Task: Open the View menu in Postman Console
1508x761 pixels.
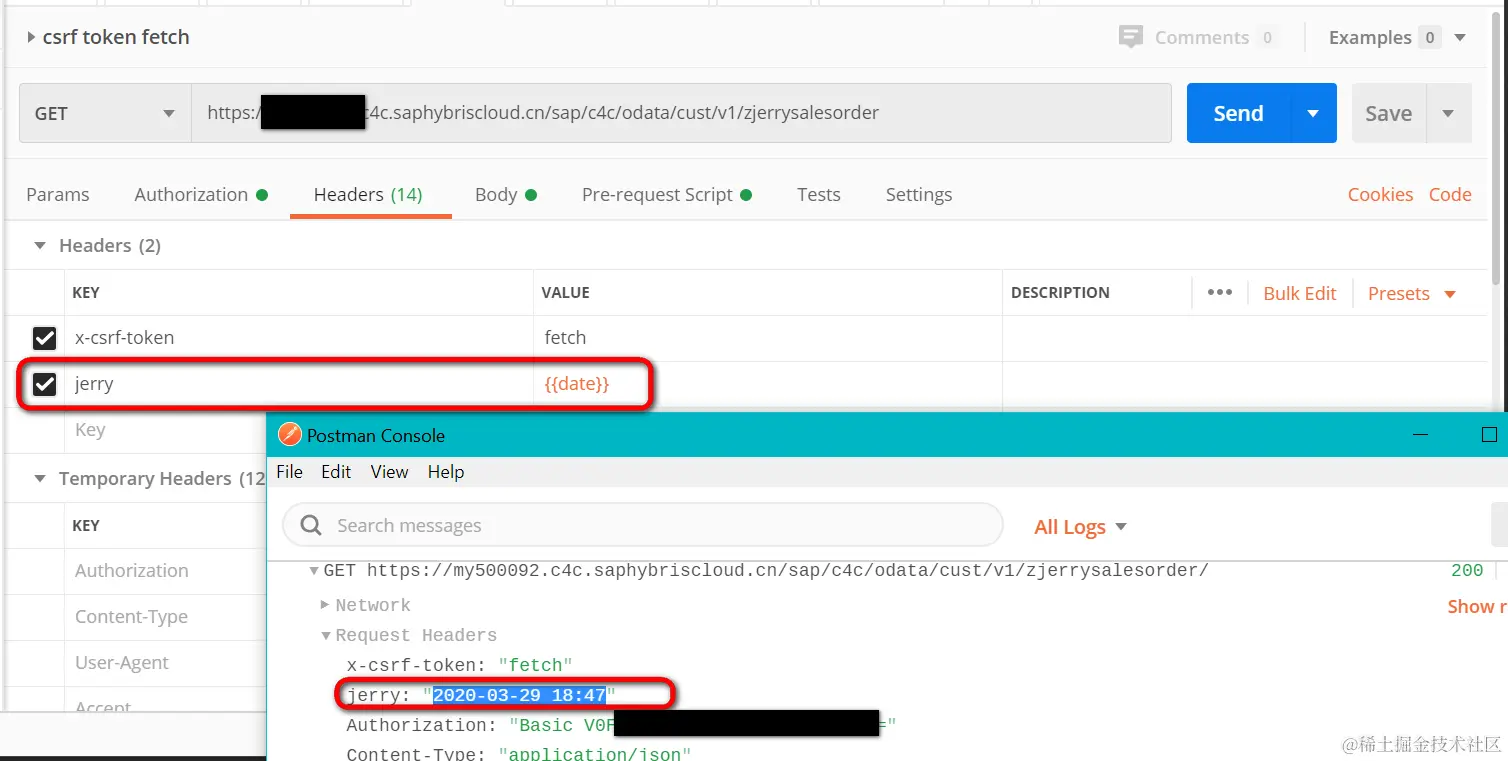Action: (389, 472)
